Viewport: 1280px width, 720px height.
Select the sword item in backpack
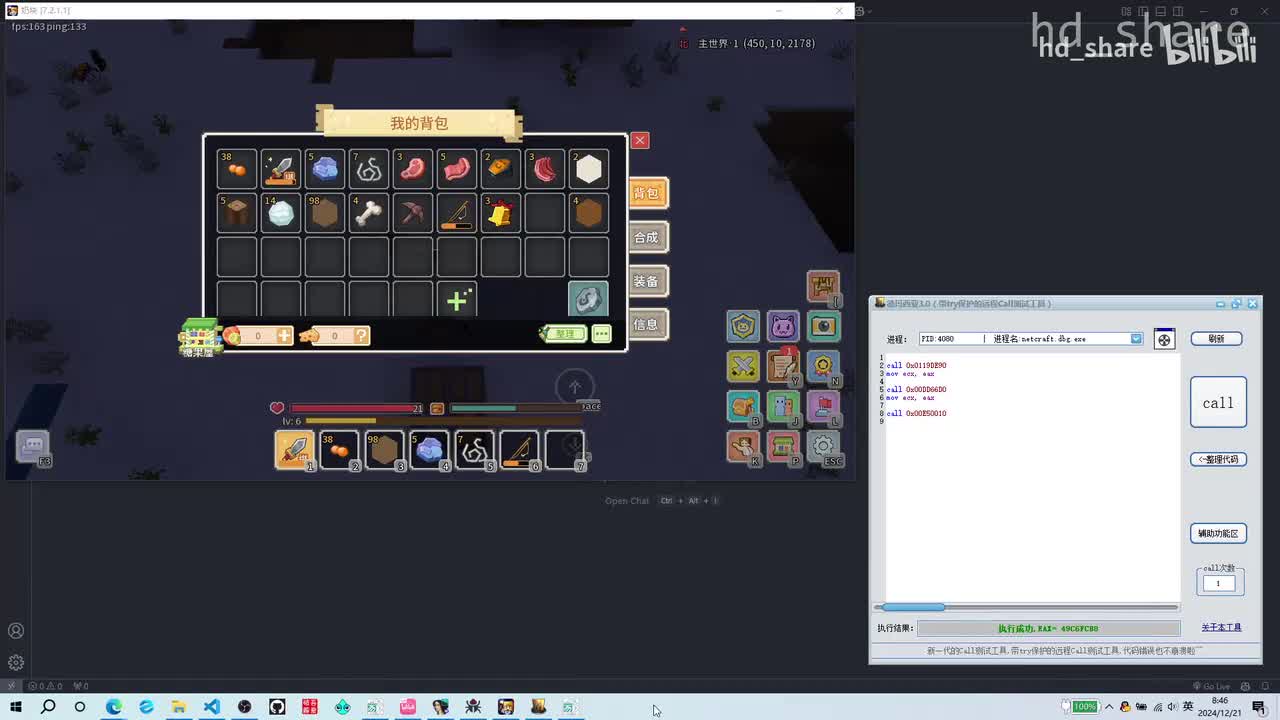point(281,169)
